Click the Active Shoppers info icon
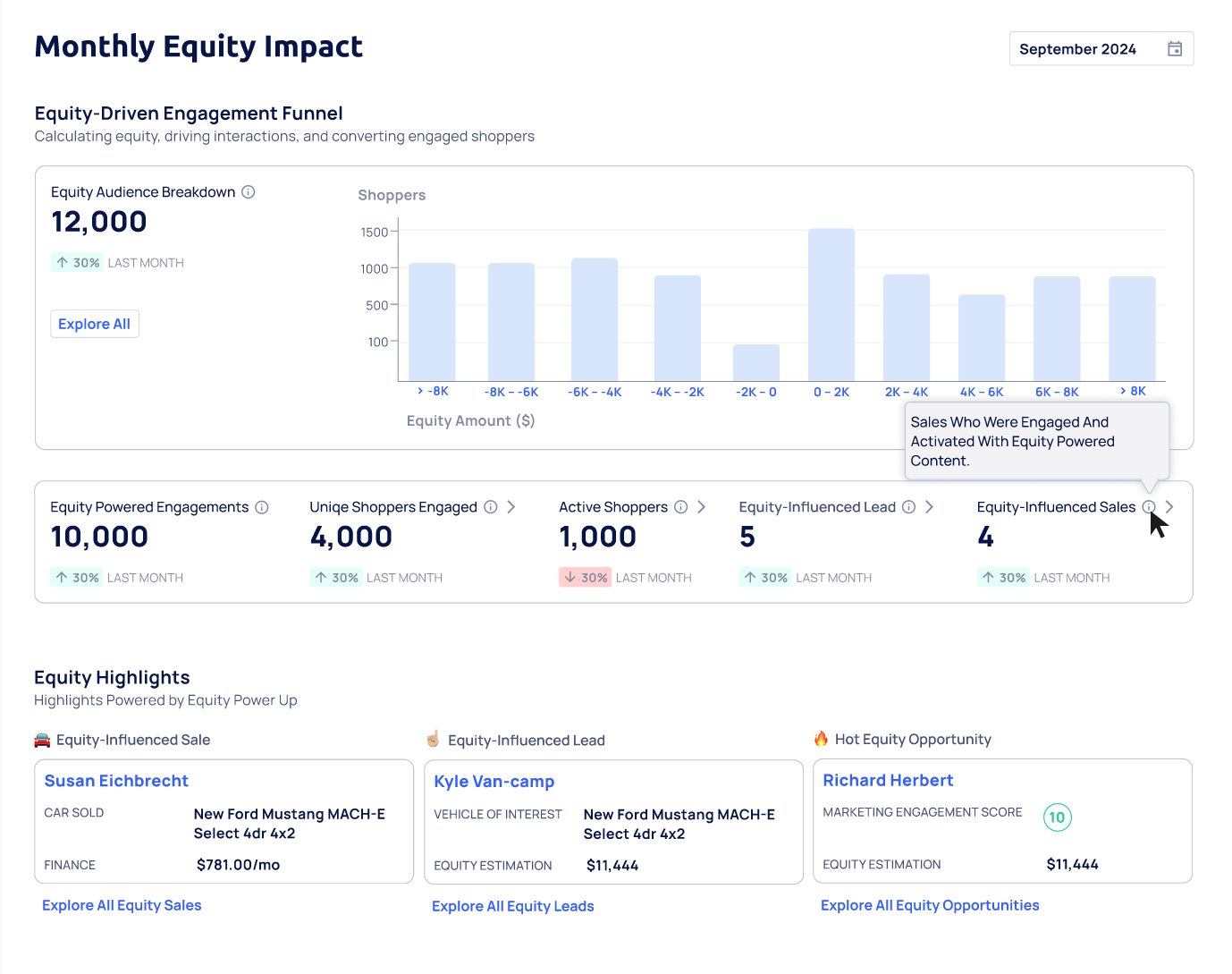1232x974 pixels. [681, 507]
